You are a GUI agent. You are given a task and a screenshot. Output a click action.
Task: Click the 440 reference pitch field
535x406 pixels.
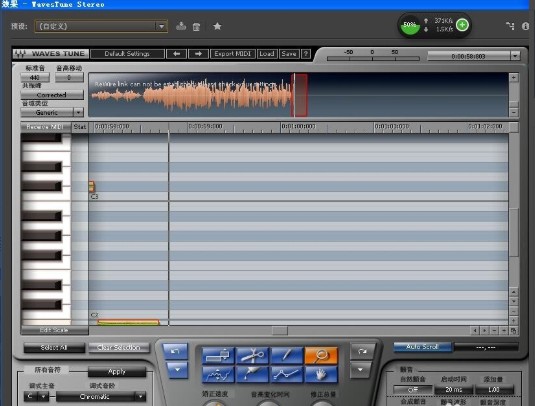(x=35, y=77)
